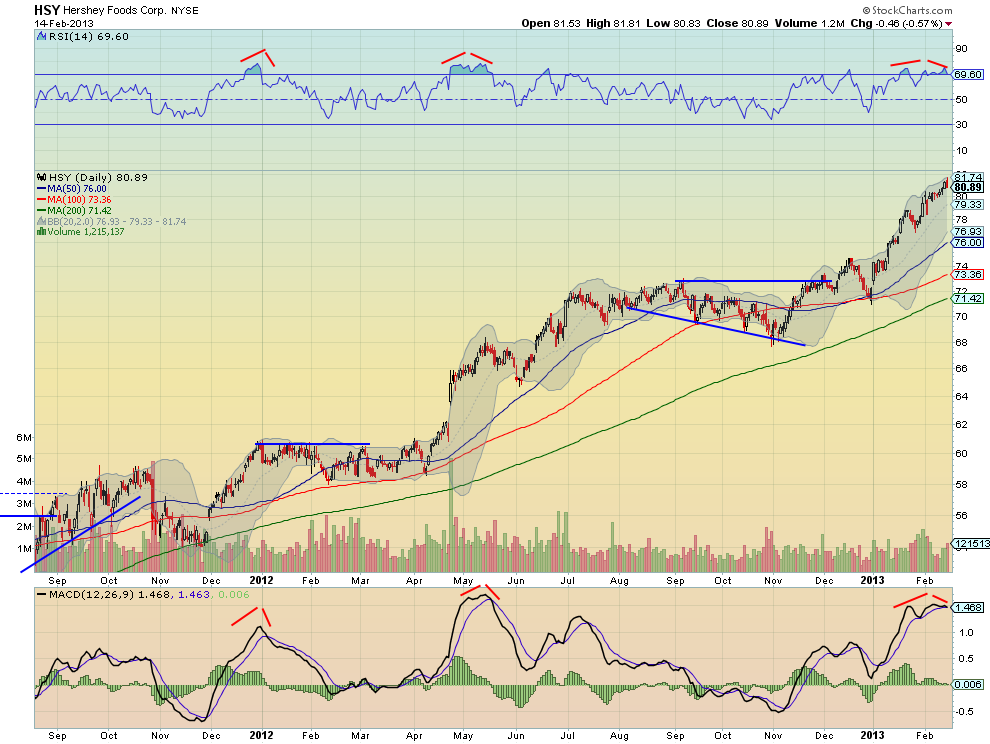Click the 'NYSE' exchange label
This screenshot has width=990, height=744.
coord(184,11)
